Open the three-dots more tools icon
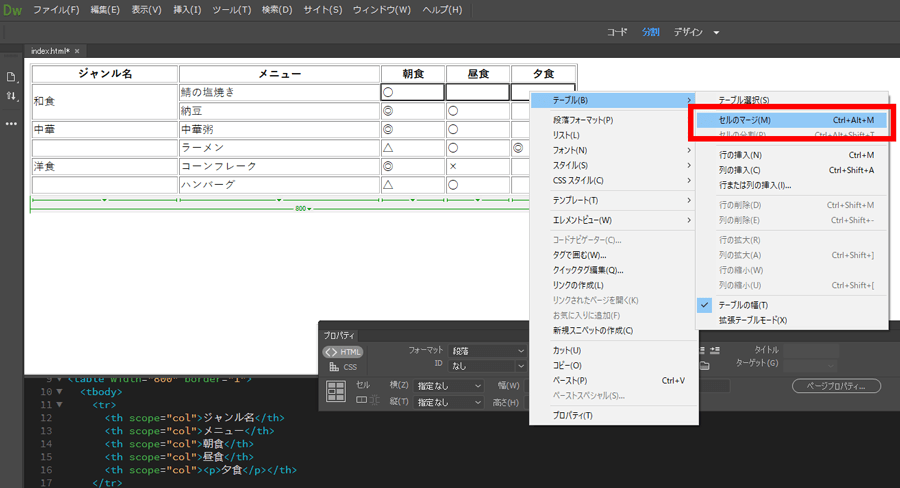 11,123
